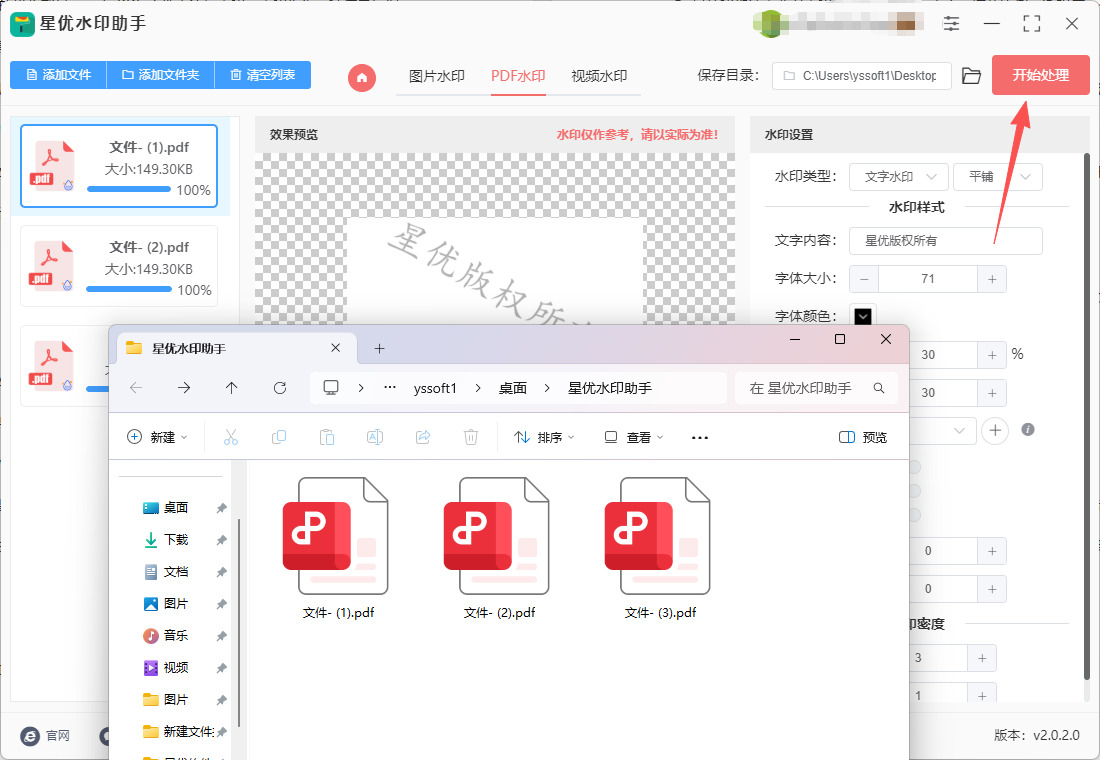Expand the 文字水印 watermark type dropdown

(898, 177)
